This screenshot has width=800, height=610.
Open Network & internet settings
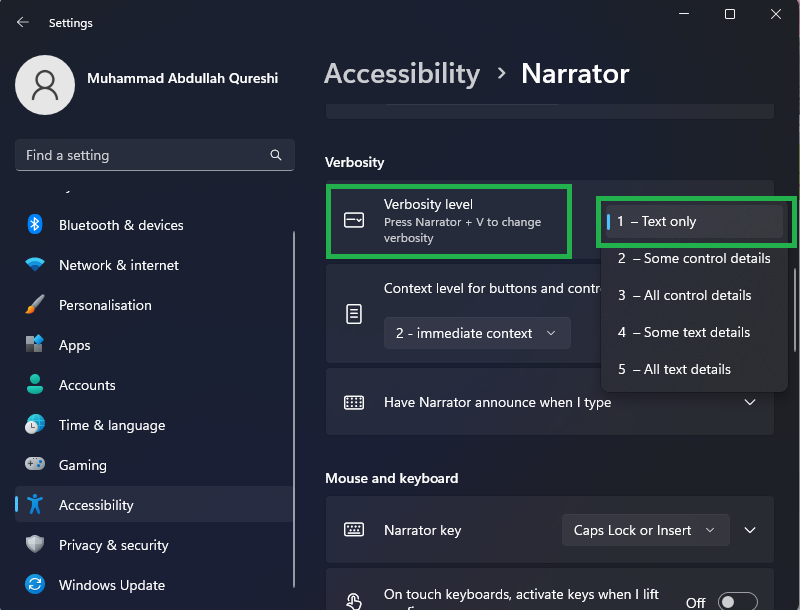[118, 265]
